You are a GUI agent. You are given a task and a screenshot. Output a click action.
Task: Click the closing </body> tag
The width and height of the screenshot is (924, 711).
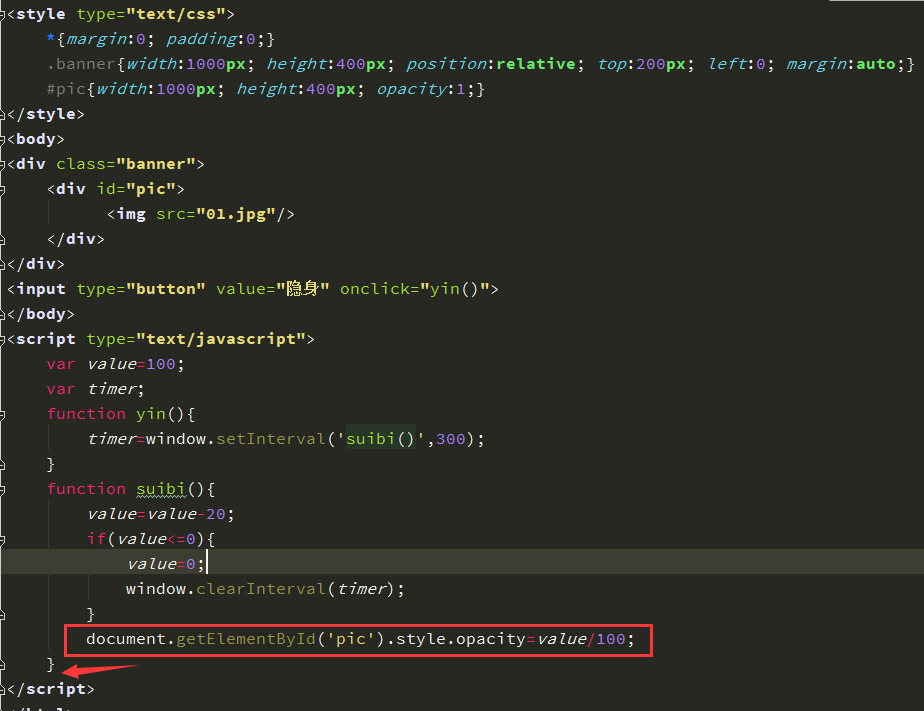click(41, 315)
